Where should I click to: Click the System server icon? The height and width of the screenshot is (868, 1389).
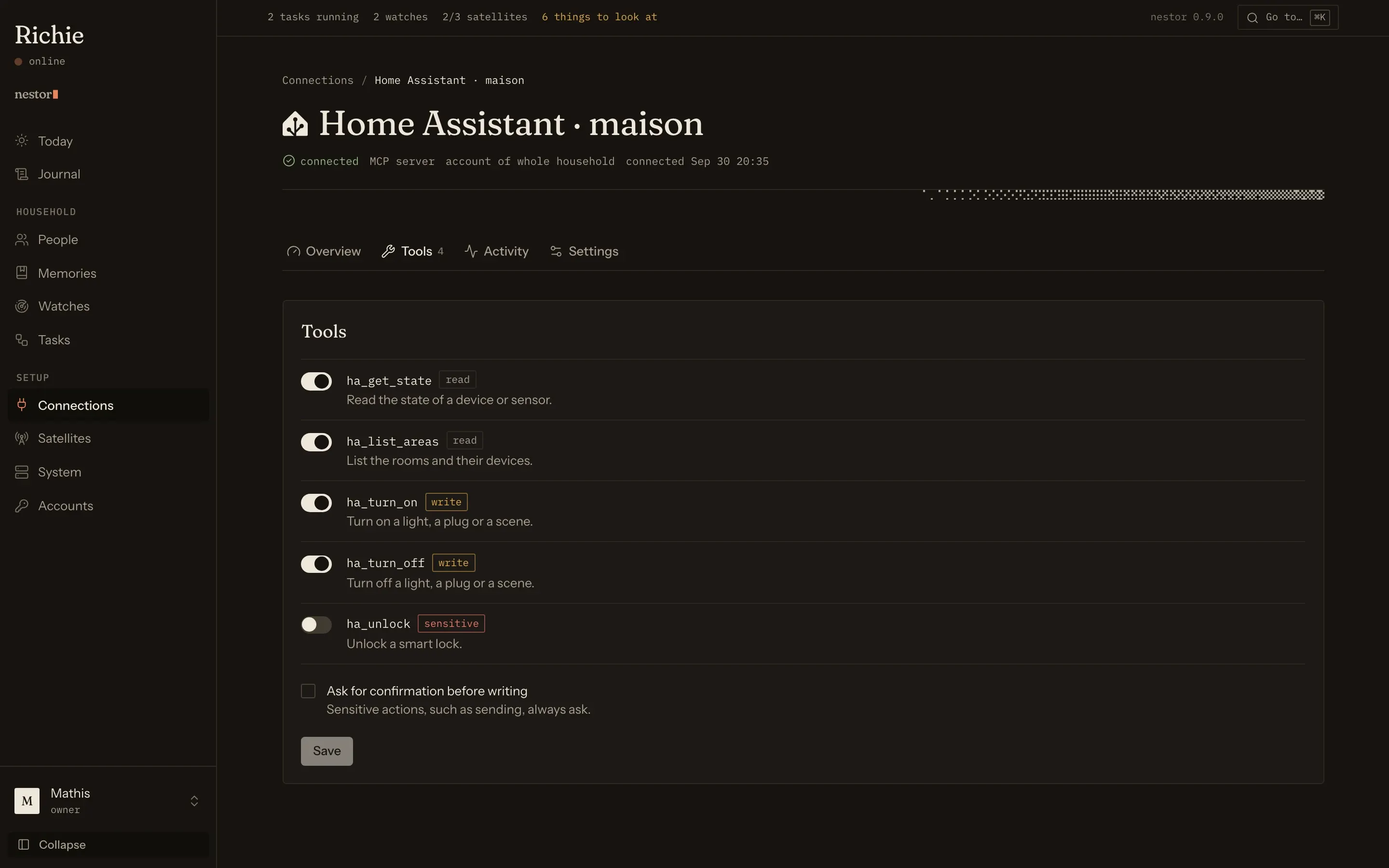22,472
